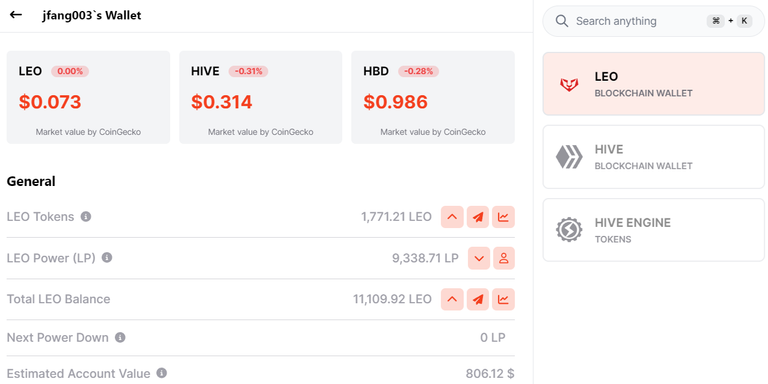Screen dimensions: 768x384
Task: Click the Hive Engine gear logo icon
Action: pos(569,230)
